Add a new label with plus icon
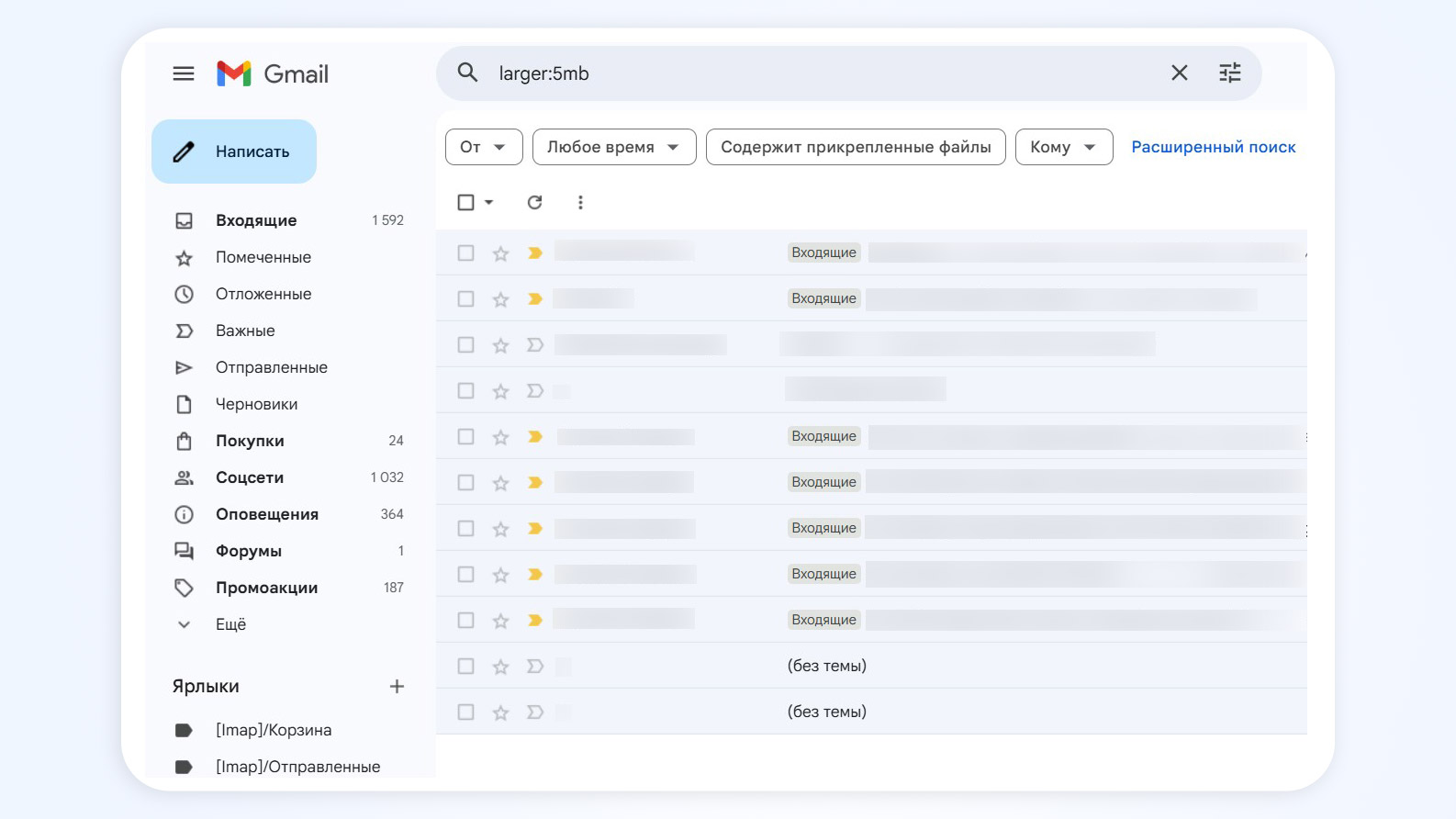This screenshot has height=819, width=1456. pyautogui.click(x=397, y=686)
